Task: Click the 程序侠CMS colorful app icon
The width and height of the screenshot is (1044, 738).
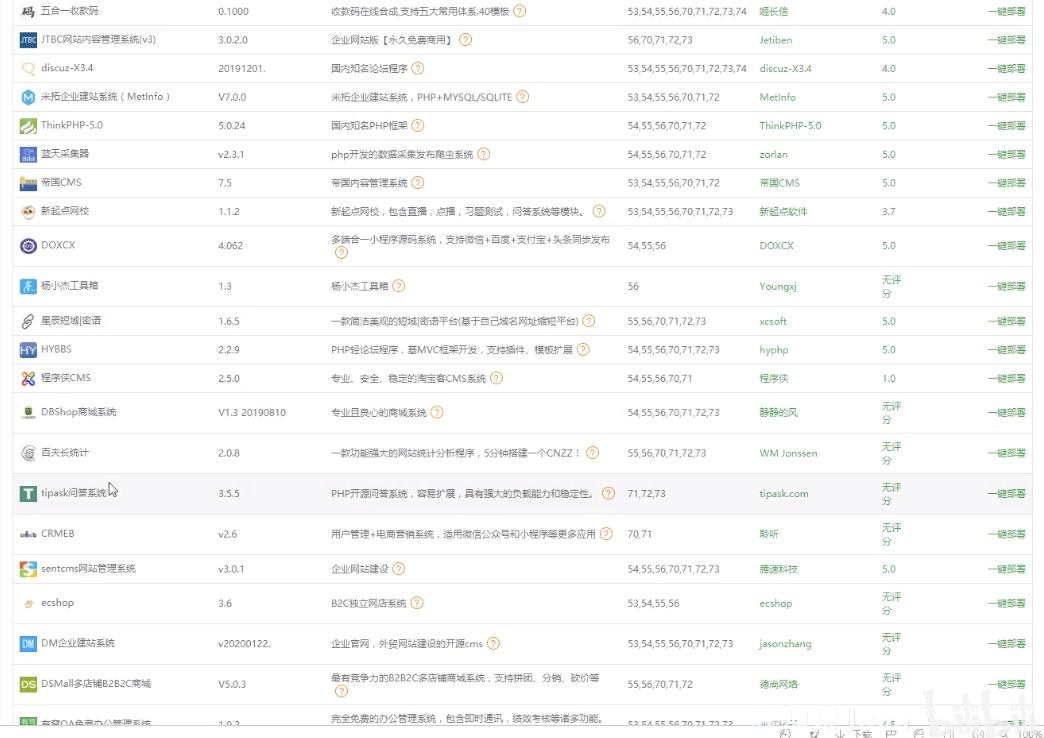Action: point(28,378)
